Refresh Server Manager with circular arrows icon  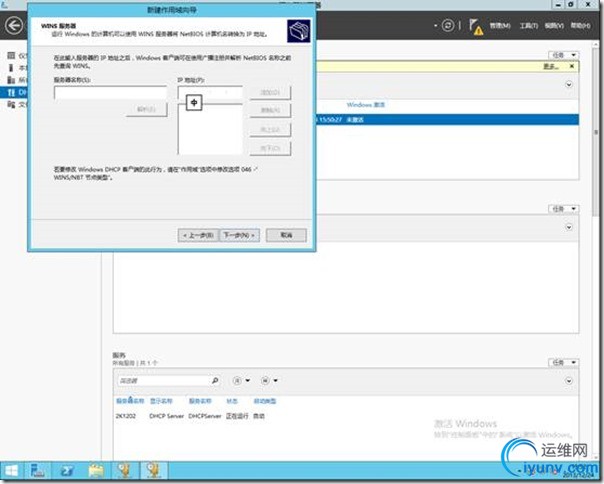point(448,26)
